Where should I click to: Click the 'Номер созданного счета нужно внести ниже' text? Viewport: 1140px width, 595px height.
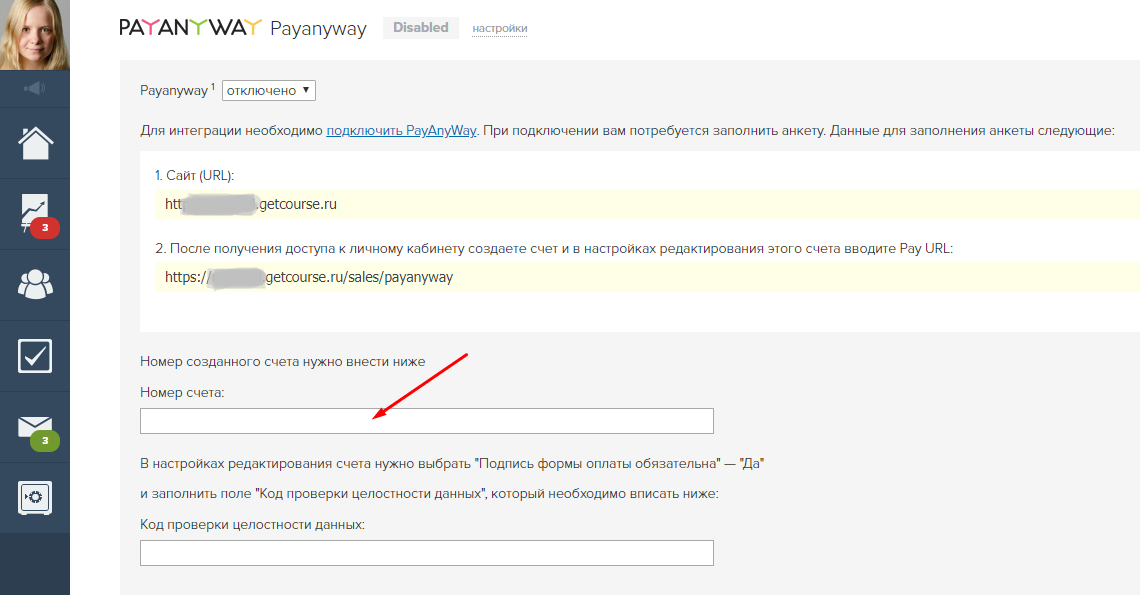(x=283, y=362)
